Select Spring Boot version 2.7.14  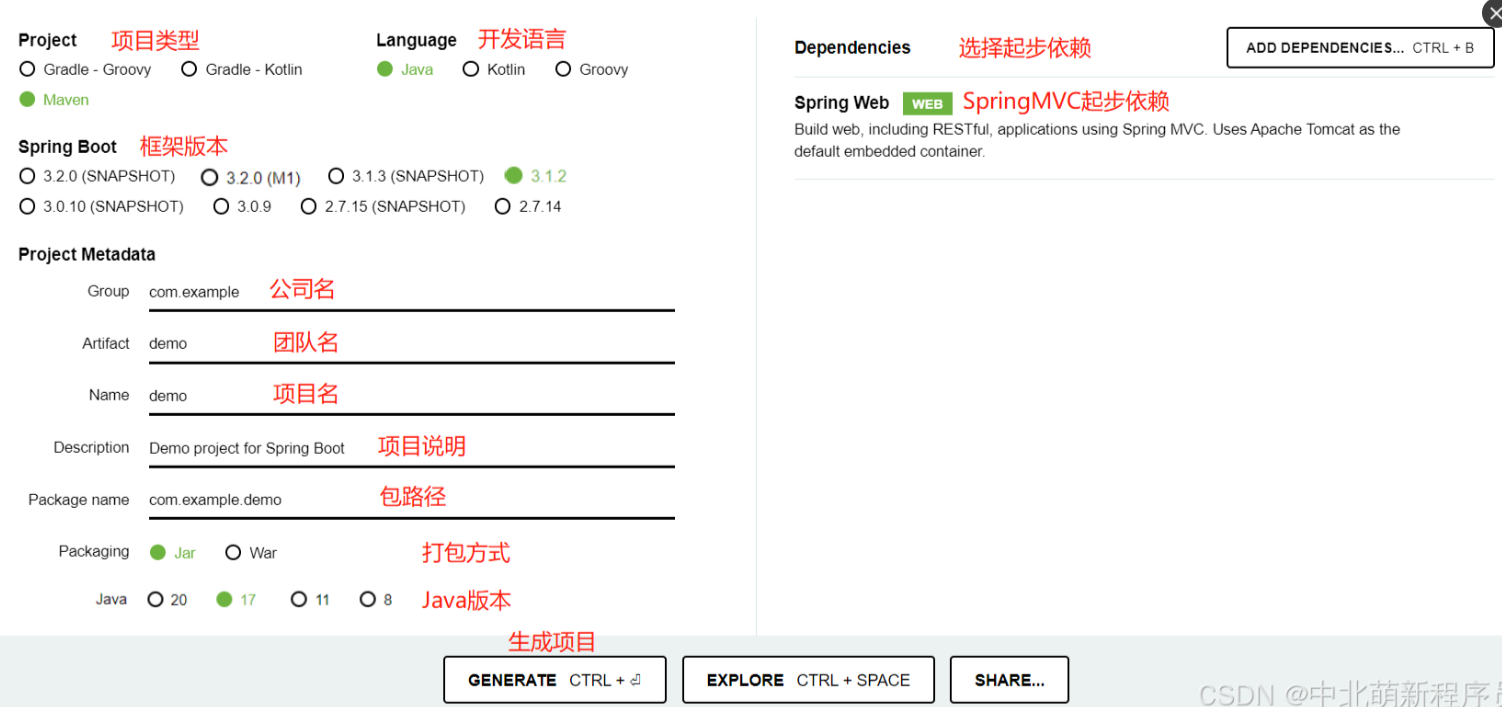point(528,206)
